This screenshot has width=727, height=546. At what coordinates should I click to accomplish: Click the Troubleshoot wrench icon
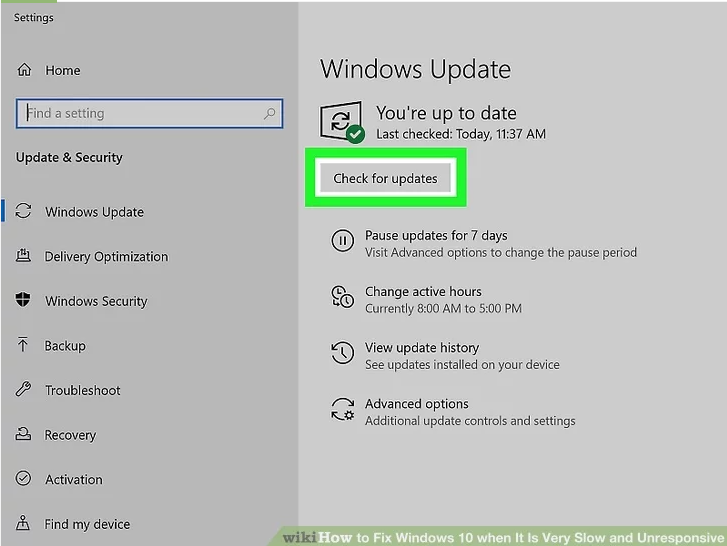coord(24,390)
